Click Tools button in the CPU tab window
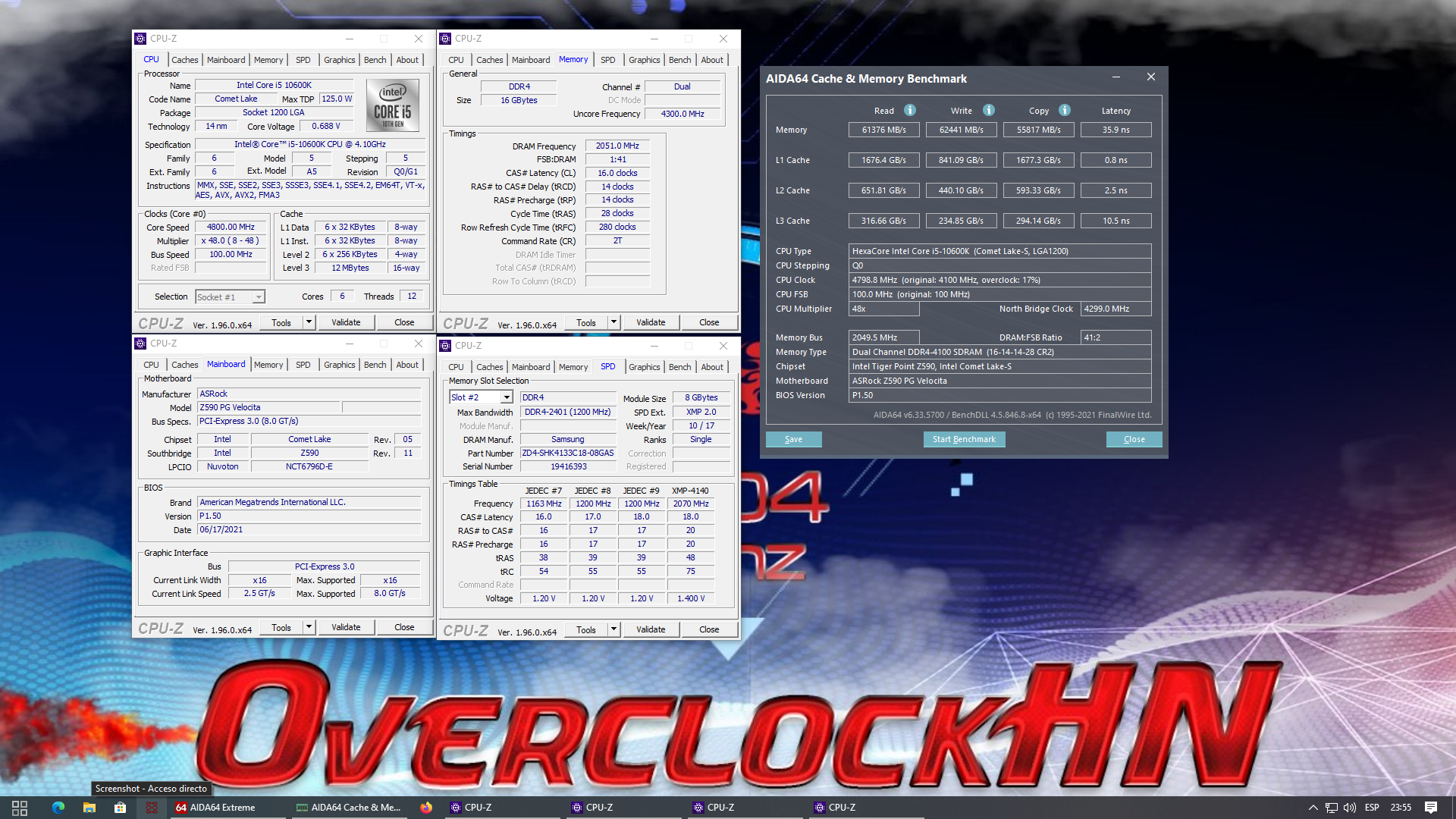Viewport: 1456px width, 819px height. click(x=281, y=322)
